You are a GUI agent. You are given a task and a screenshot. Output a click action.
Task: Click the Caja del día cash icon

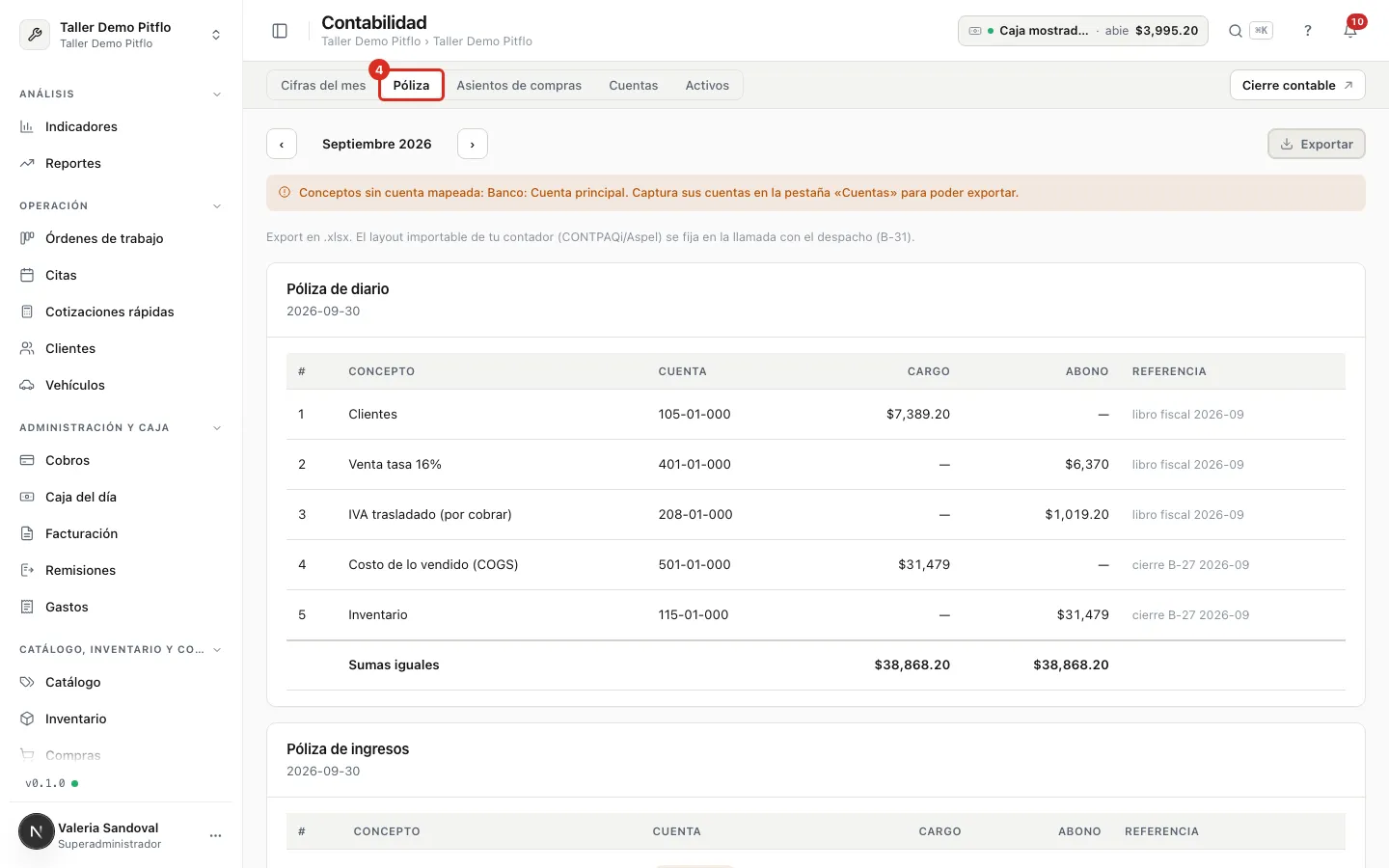(27, 497)
